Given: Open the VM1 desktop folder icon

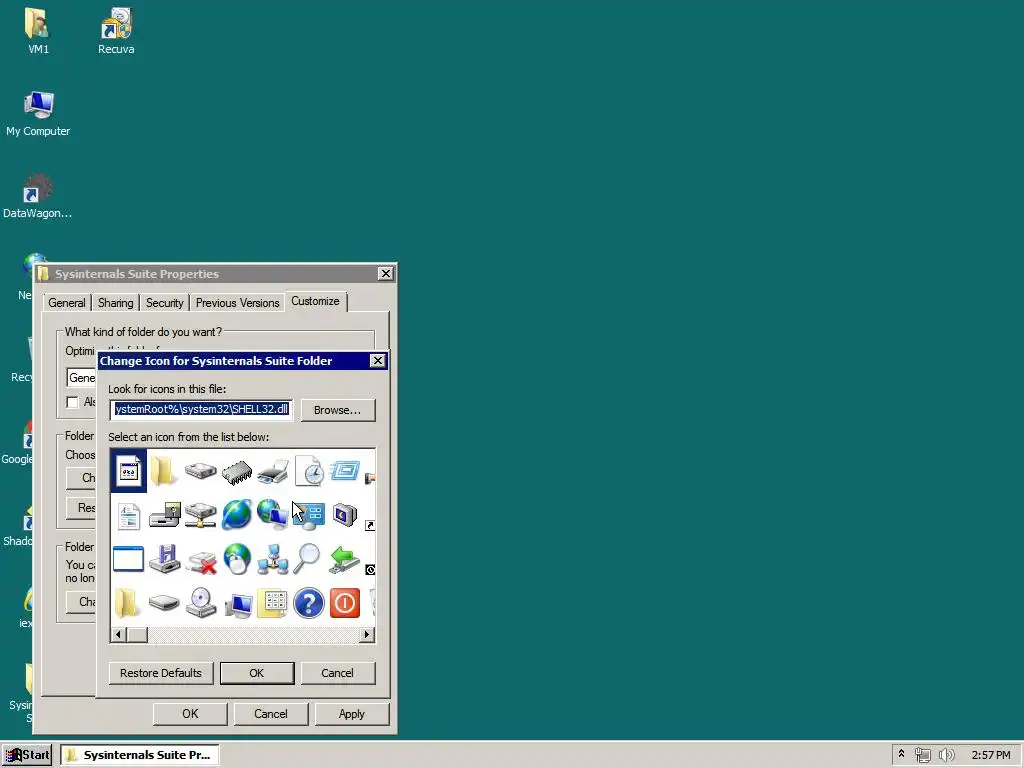Looking at the screenshot, I should [x=38, y=31].
